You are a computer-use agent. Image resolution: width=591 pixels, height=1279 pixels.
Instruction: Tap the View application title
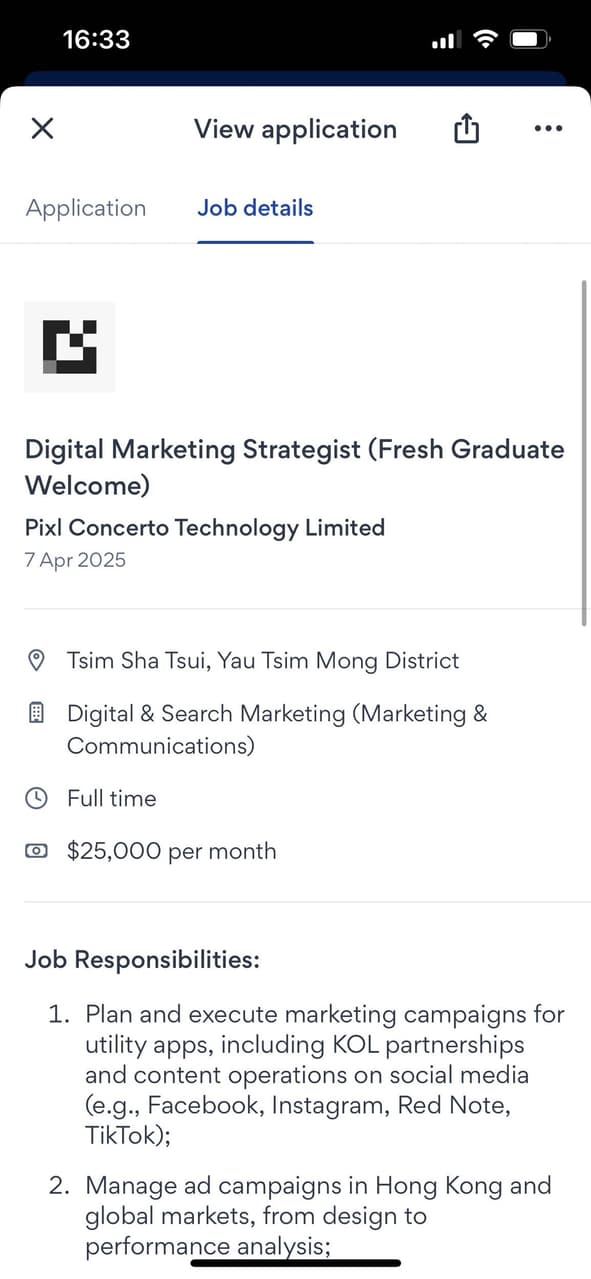[x=294, y=128]
